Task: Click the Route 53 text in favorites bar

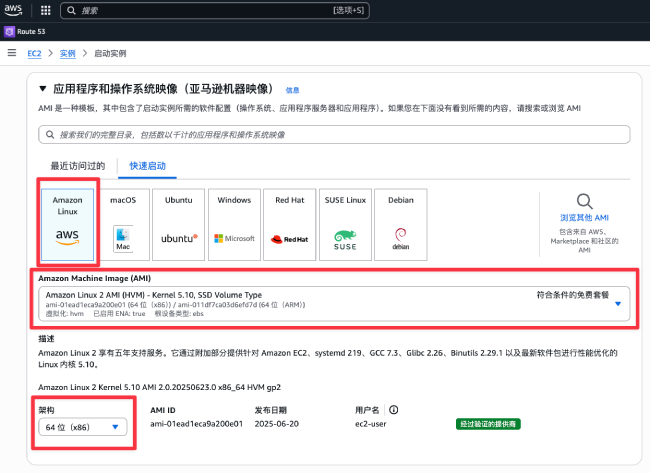Action: click(x=32, y=32)
